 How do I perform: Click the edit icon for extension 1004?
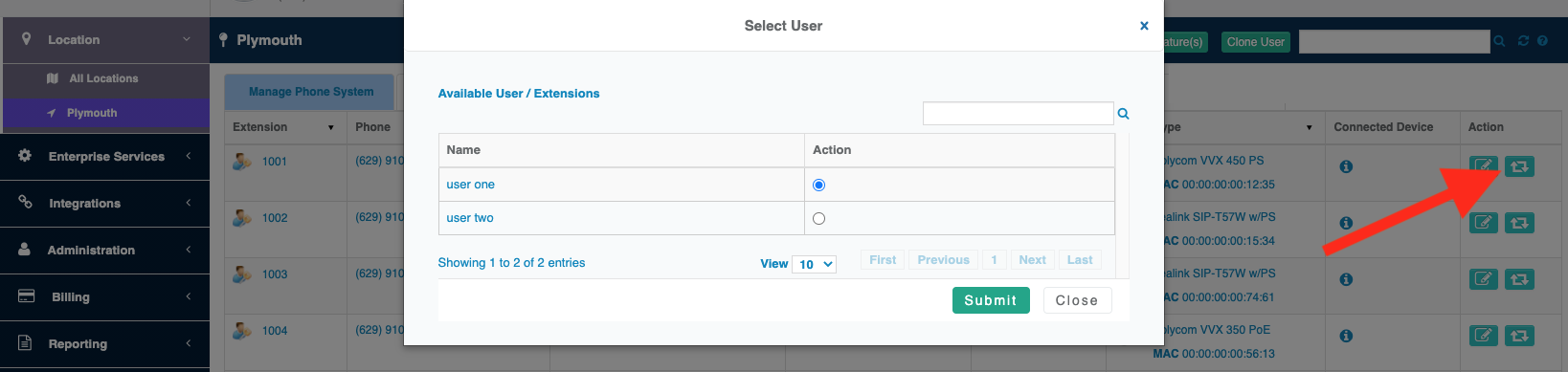coord(1484,336)
